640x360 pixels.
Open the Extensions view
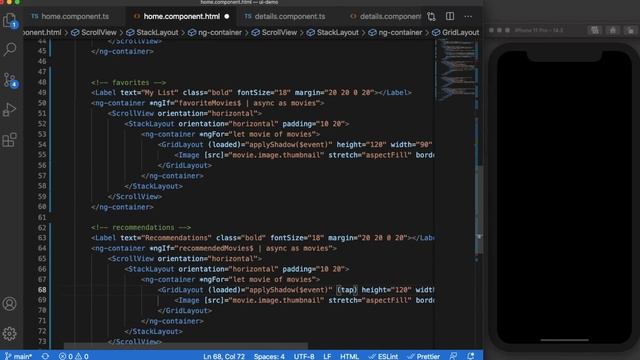(x=10, y=140)
